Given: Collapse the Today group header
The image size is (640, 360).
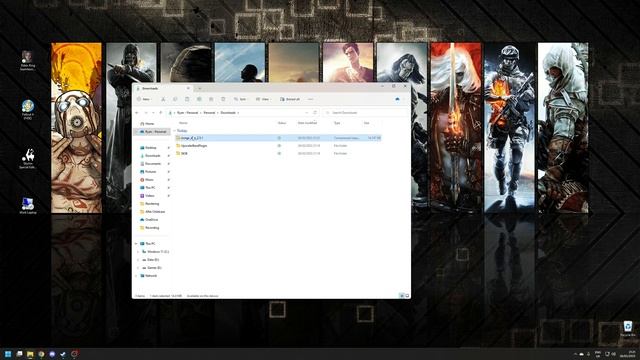Looking at the screenshot, I should pos(175,131).
